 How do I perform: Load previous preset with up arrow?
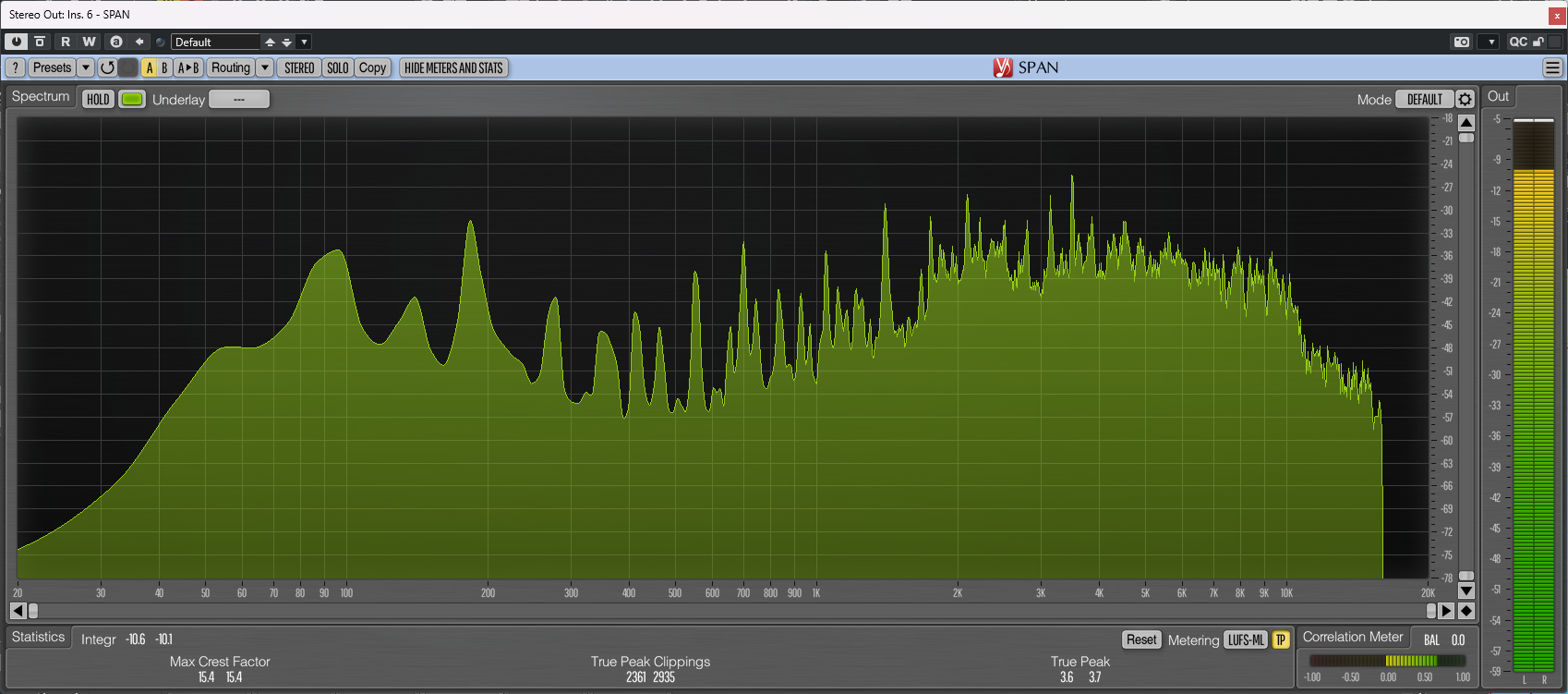[270, 42]
